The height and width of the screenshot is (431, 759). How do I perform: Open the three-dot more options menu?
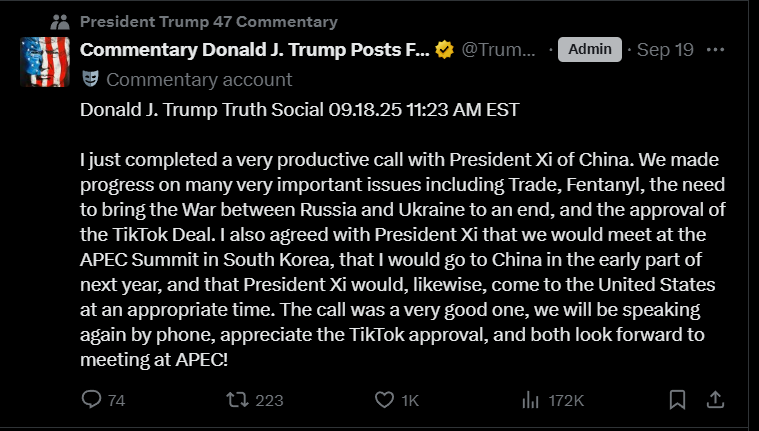point(715,49)
